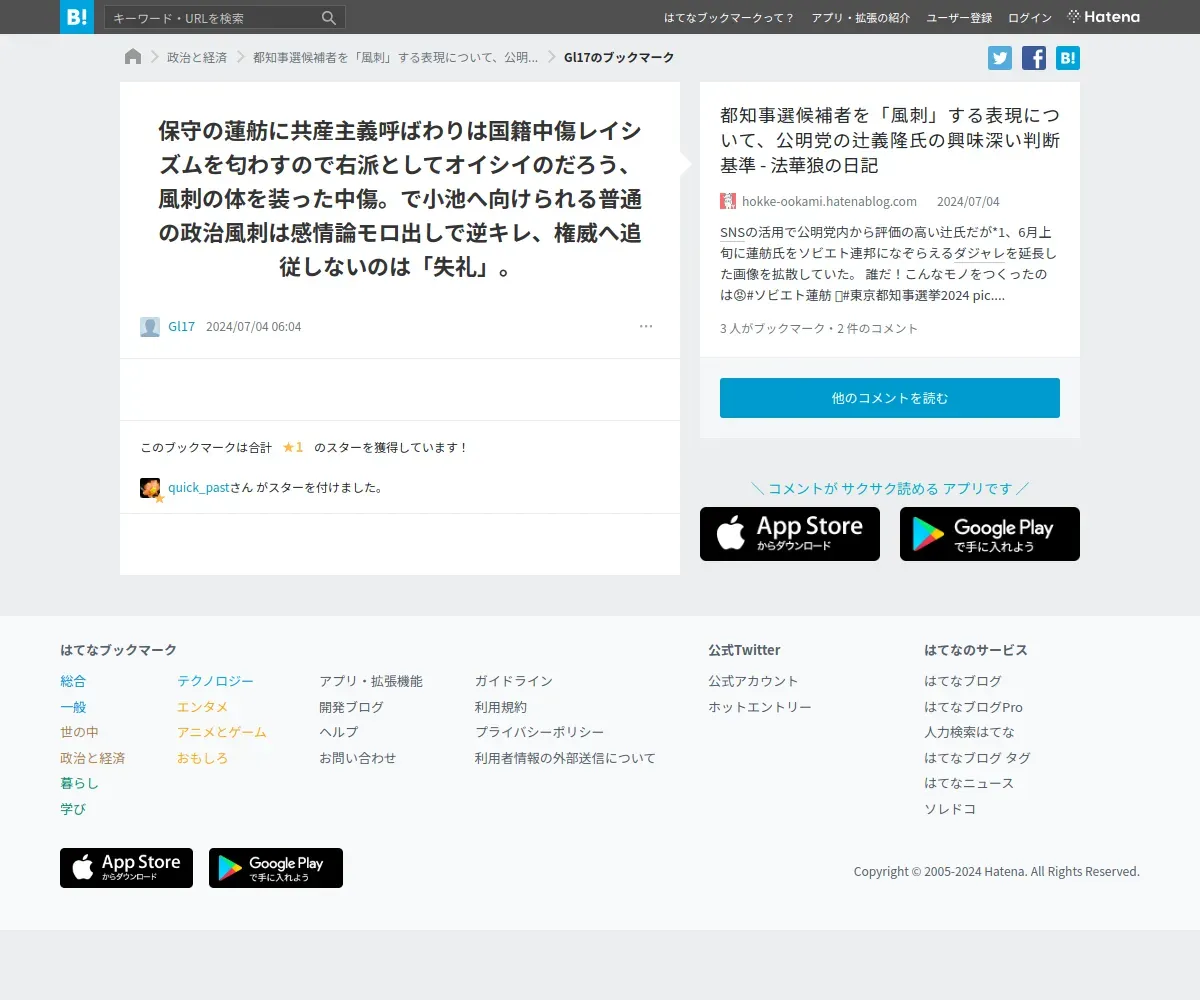Open 利用規約 footer link
The width and height of the screenshot is (1200, 1000).
(x=501, y=707)
